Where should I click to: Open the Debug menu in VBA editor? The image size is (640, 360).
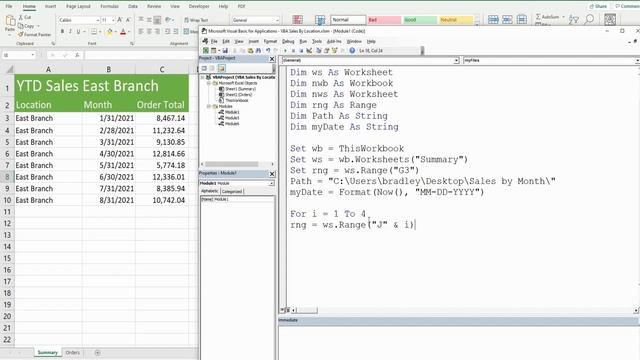click(x=288, y=41)
